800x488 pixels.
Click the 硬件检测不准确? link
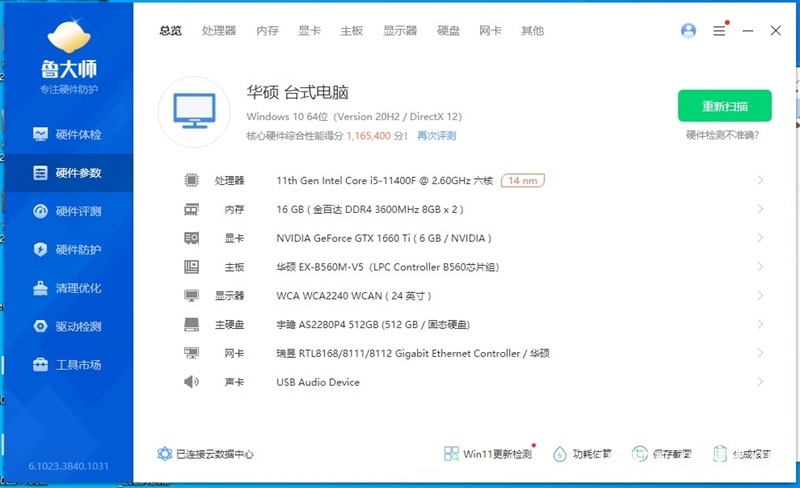[x=722, y=135]
